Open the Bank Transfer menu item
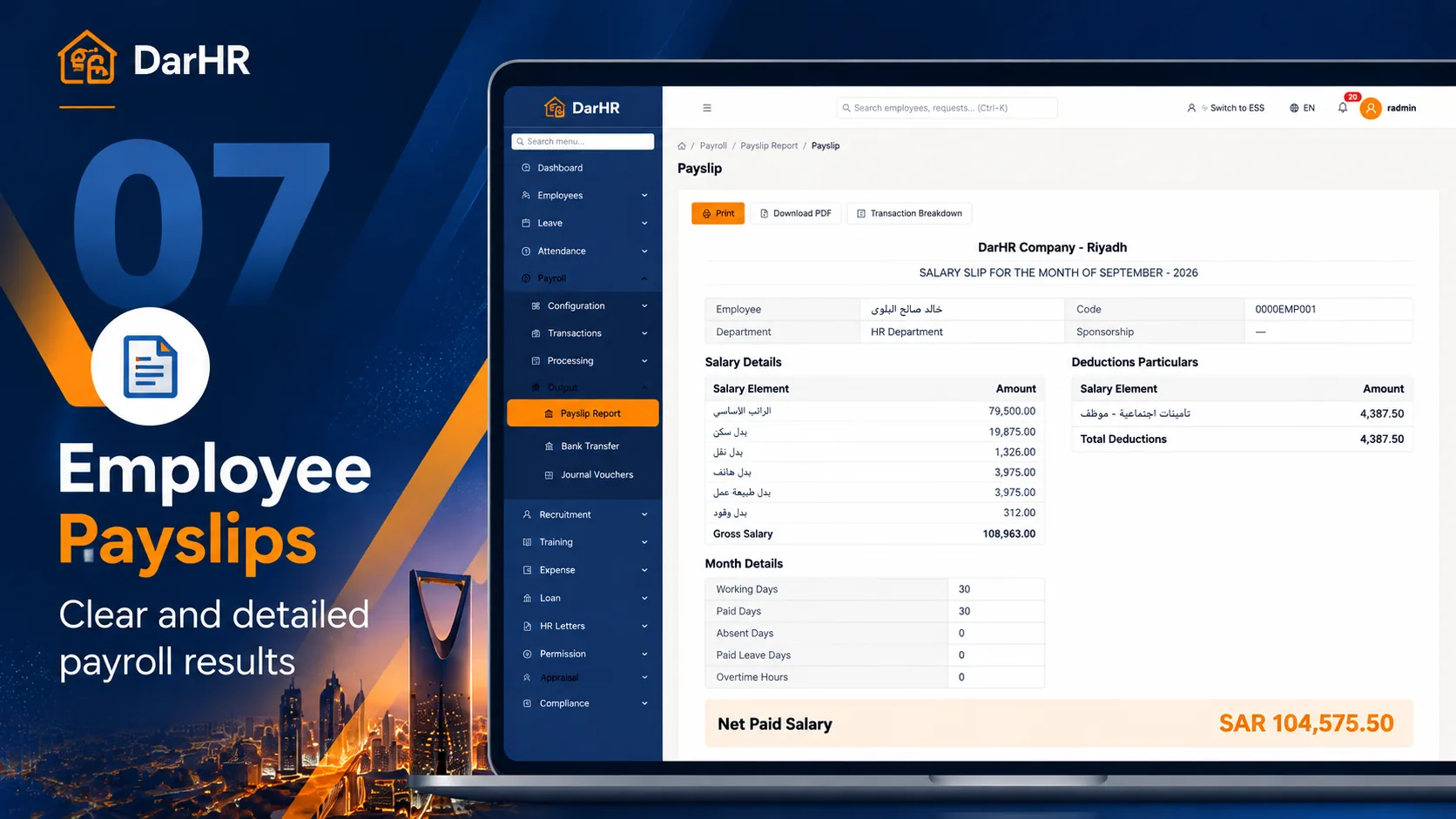 coord(583,446)
